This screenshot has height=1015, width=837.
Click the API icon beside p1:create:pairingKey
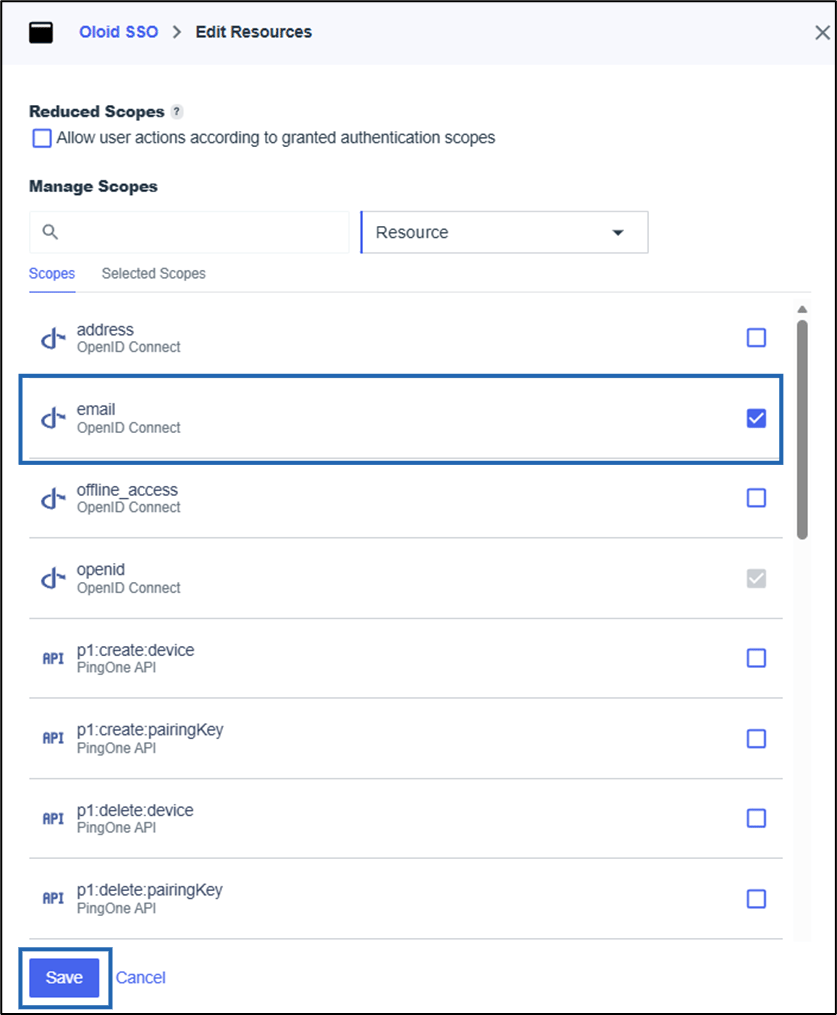pyautogui.click(x=53, y=739)
